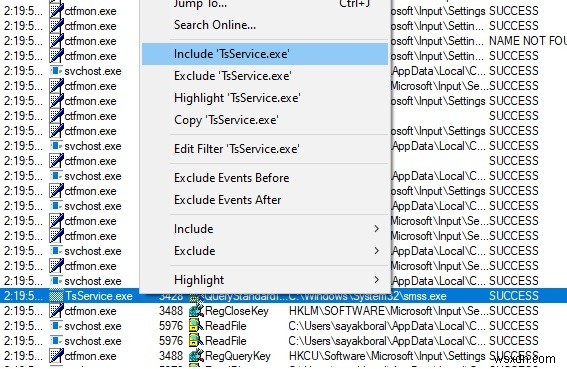
Task: Click the RegQueryKey operation text
Action: click(x=238, y=356)
